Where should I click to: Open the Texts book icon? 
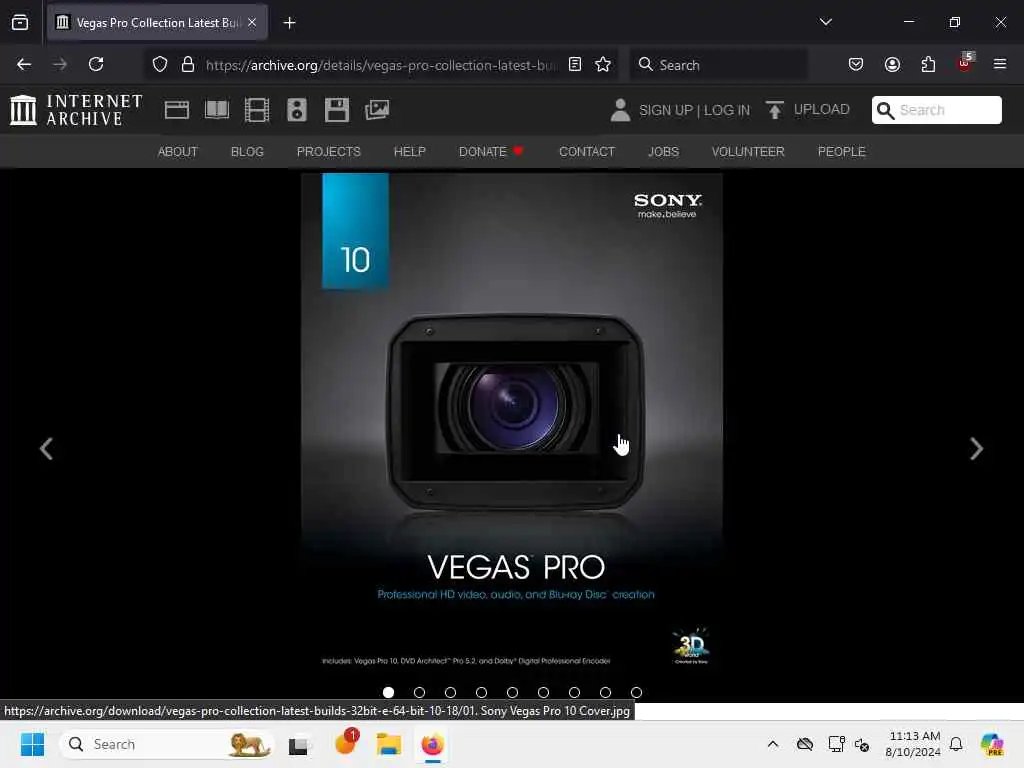click(217, 110)
